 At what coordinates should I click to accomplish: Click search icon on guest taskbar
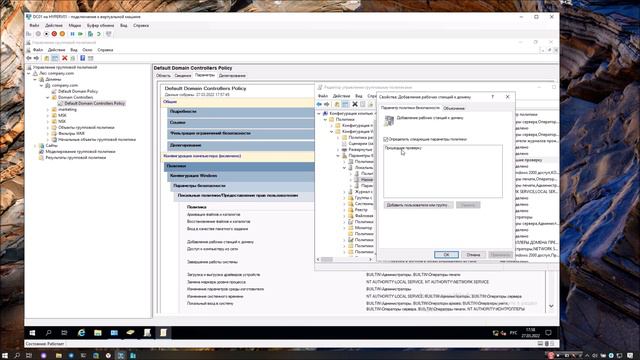tap(49, 333)
